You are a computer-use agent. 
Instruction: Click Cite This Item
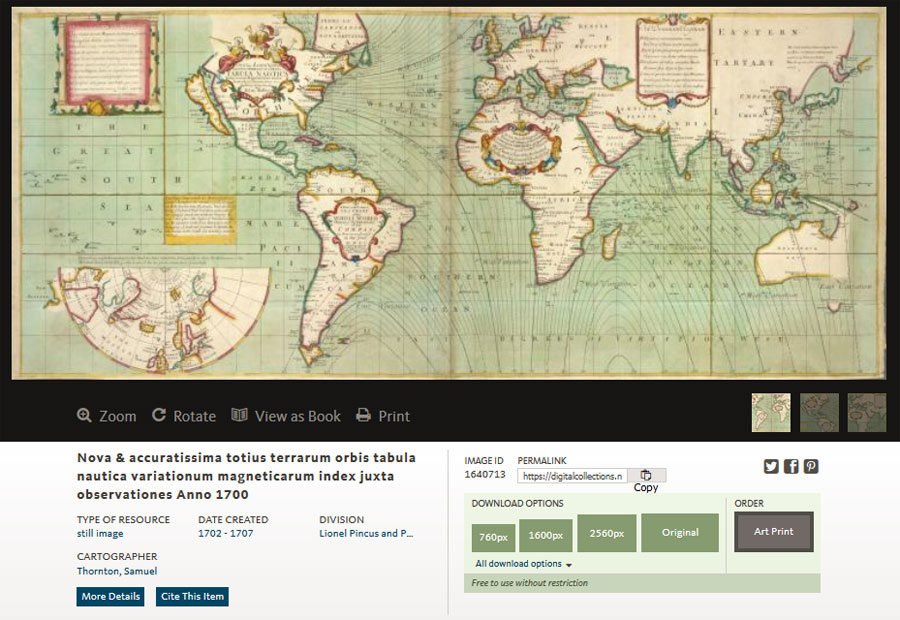pos(191,596)
